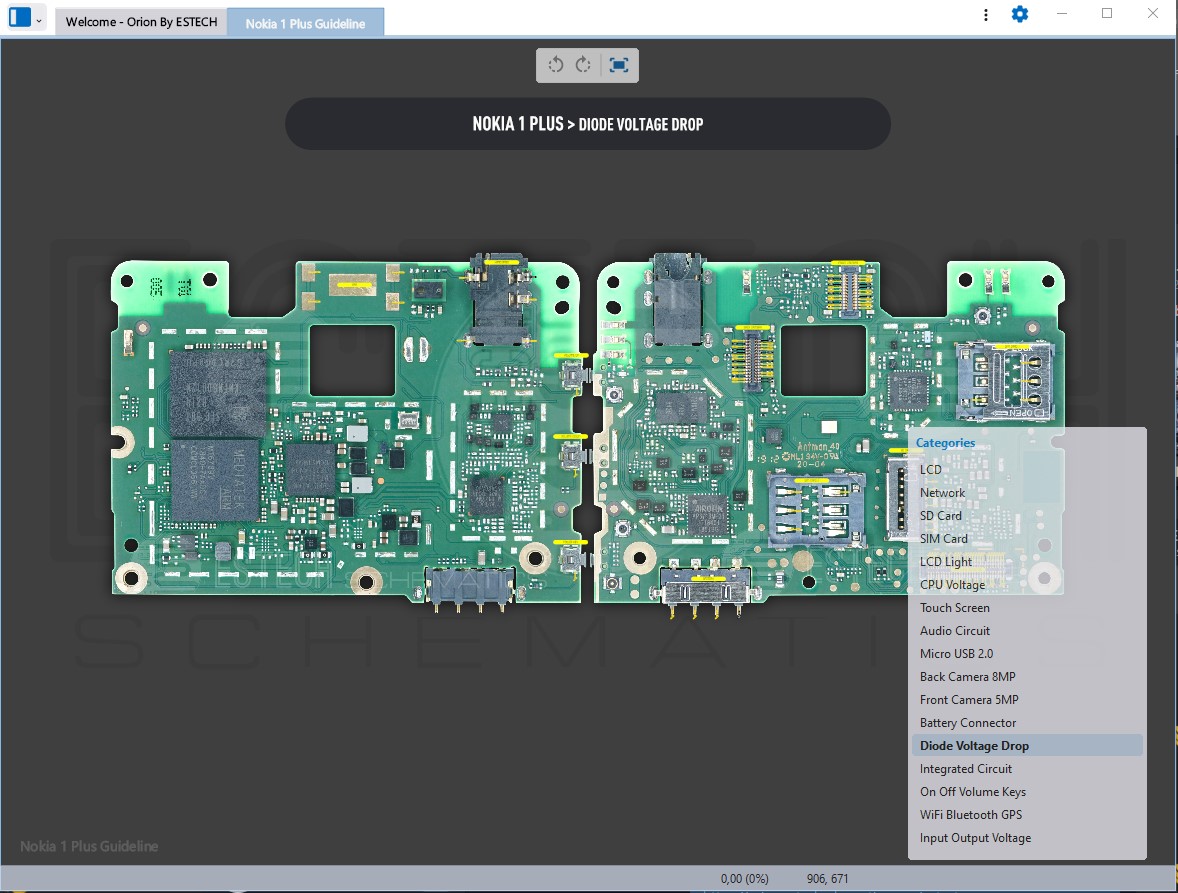1178x893 pixels.
Task: Select Audio Circuit in Categories
Action: pyautogui.click(x=954, y=630)
